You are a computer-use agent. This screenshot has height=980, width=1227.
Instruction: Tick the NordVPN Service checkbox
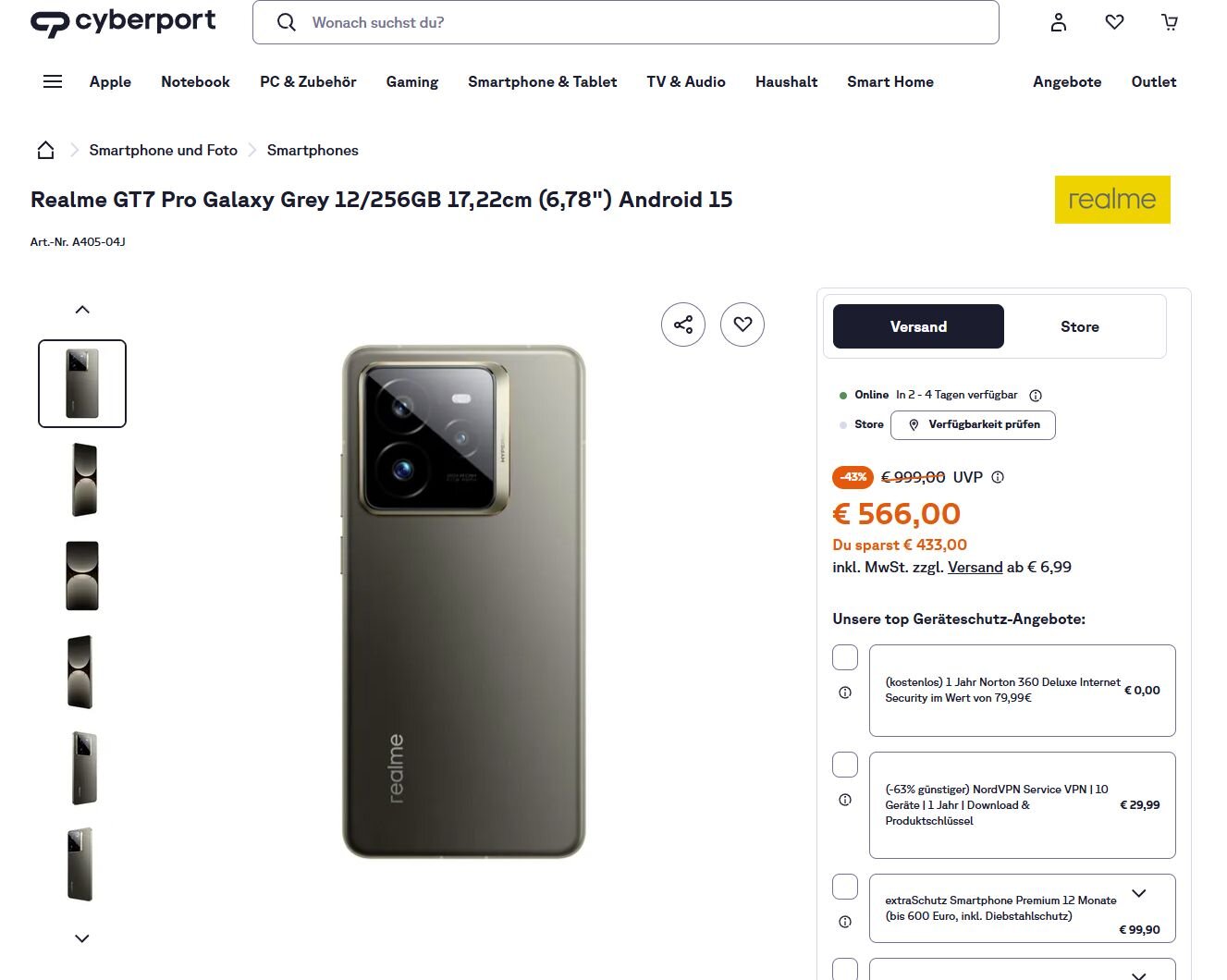[845, 765]
